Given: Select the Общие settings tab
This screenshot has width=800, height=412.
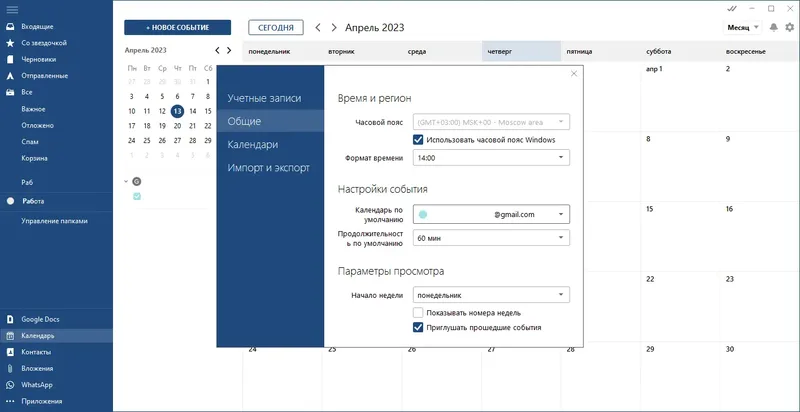Looking at the screenshot, I should click(x=270, y=121).
